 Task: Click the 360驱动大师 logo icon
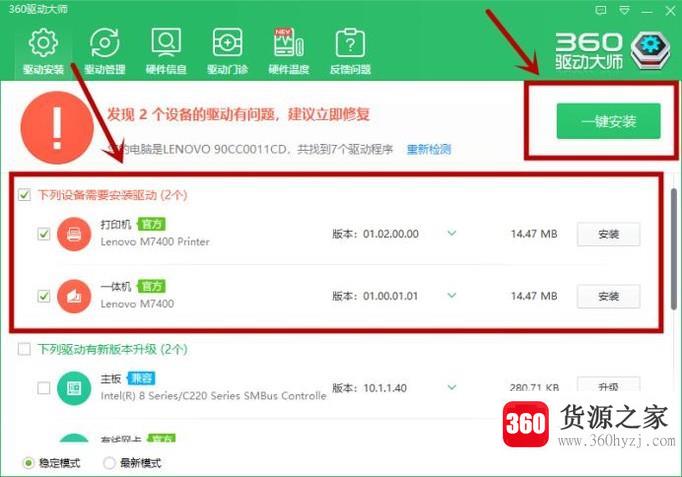[x=650, y=51]
